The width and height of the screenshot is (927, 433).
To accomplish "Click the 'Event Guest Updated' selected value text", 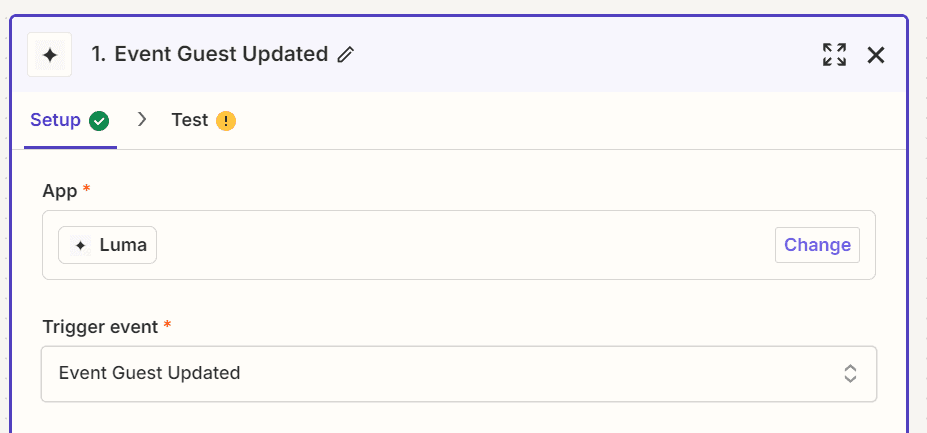I will [x=150, y=373].
